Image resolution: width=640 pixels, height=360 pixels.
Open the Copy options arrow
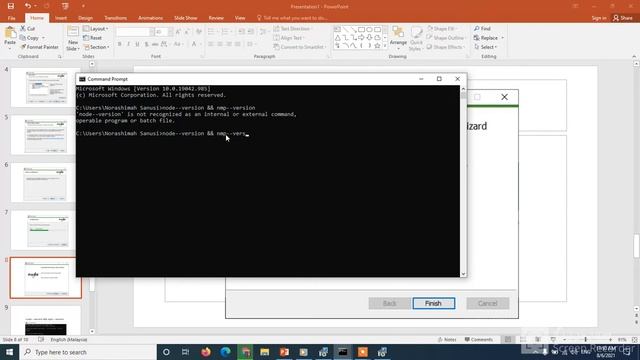coord(43,38)
